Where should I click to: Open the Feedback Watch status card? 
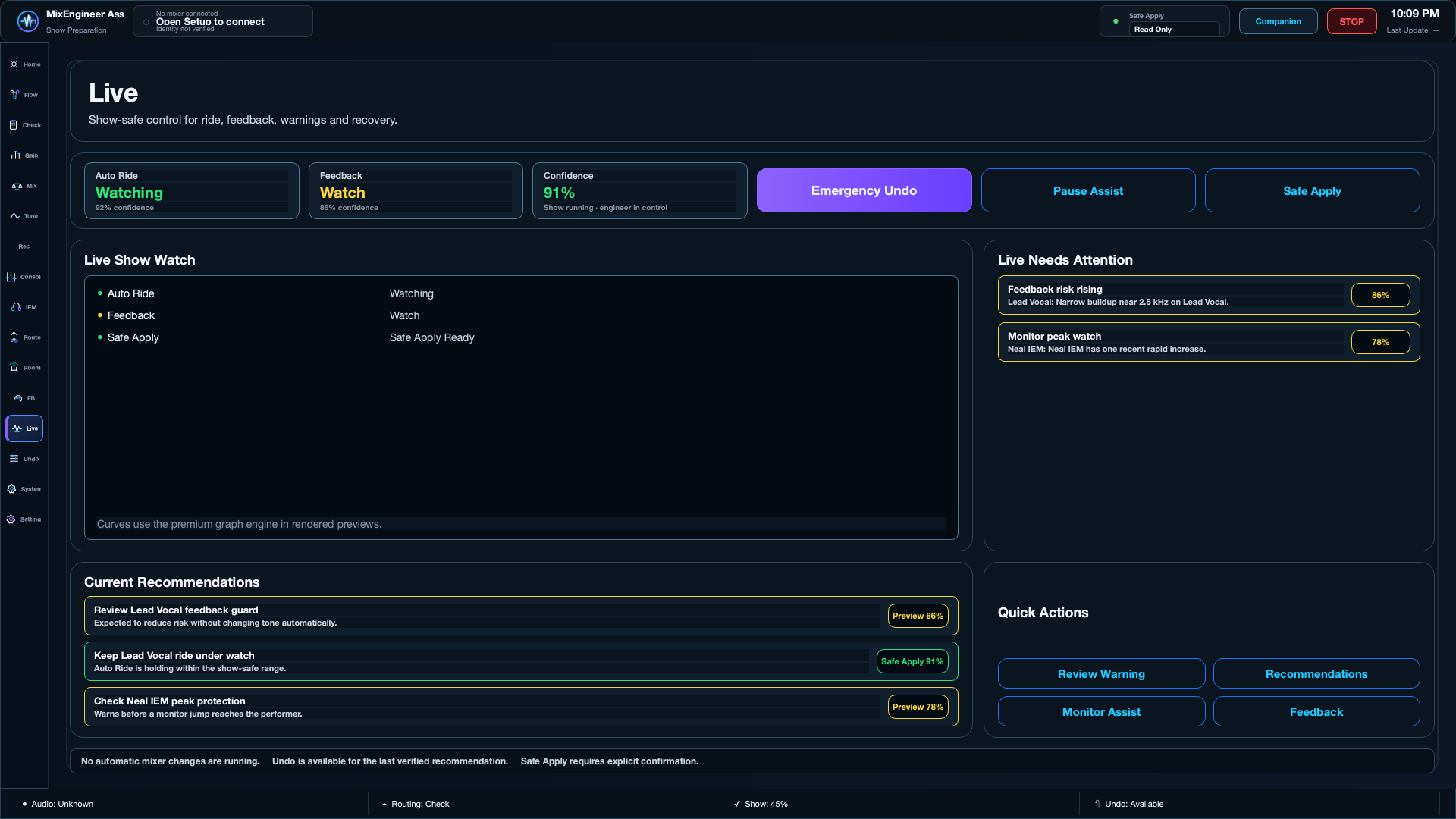click(416, 190)
